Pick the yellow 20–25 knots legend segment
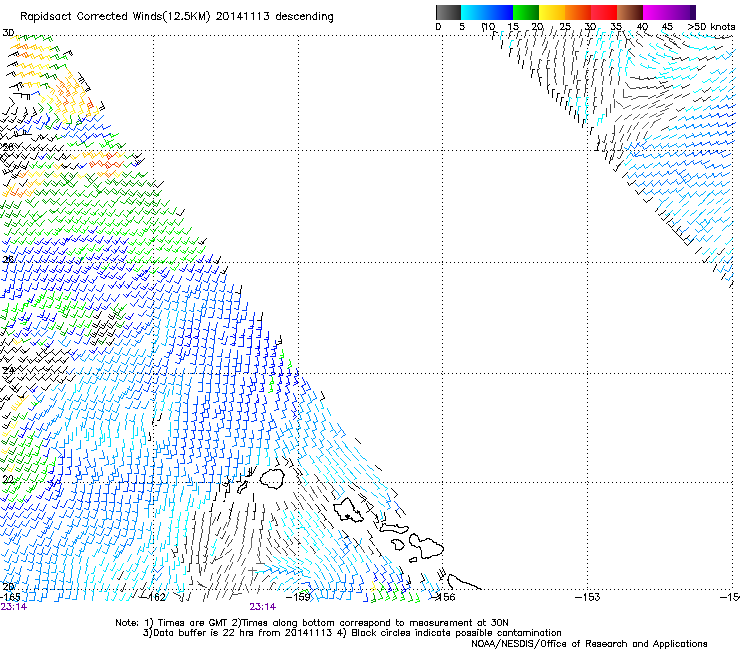Viewport: 740px width, 650px height. 552,12
